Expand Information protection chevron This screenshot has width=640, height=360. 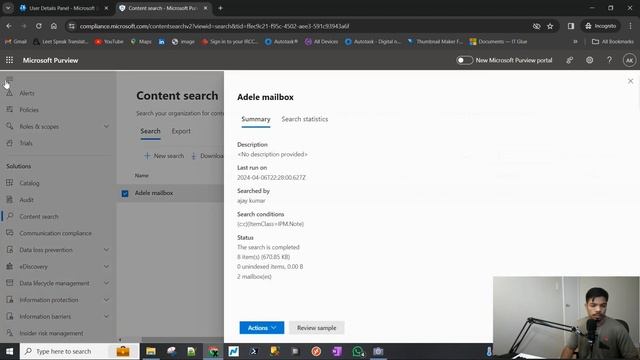click(106, 300)
